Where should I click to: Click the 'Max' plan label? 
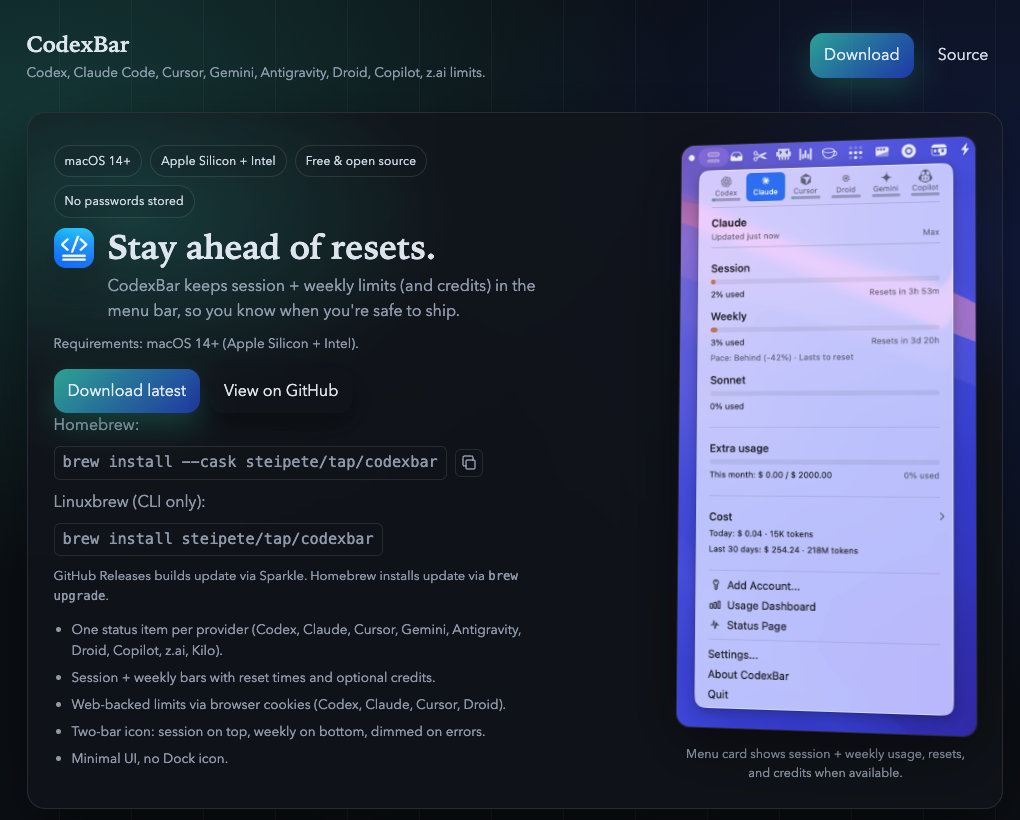[x=931, y=232]
